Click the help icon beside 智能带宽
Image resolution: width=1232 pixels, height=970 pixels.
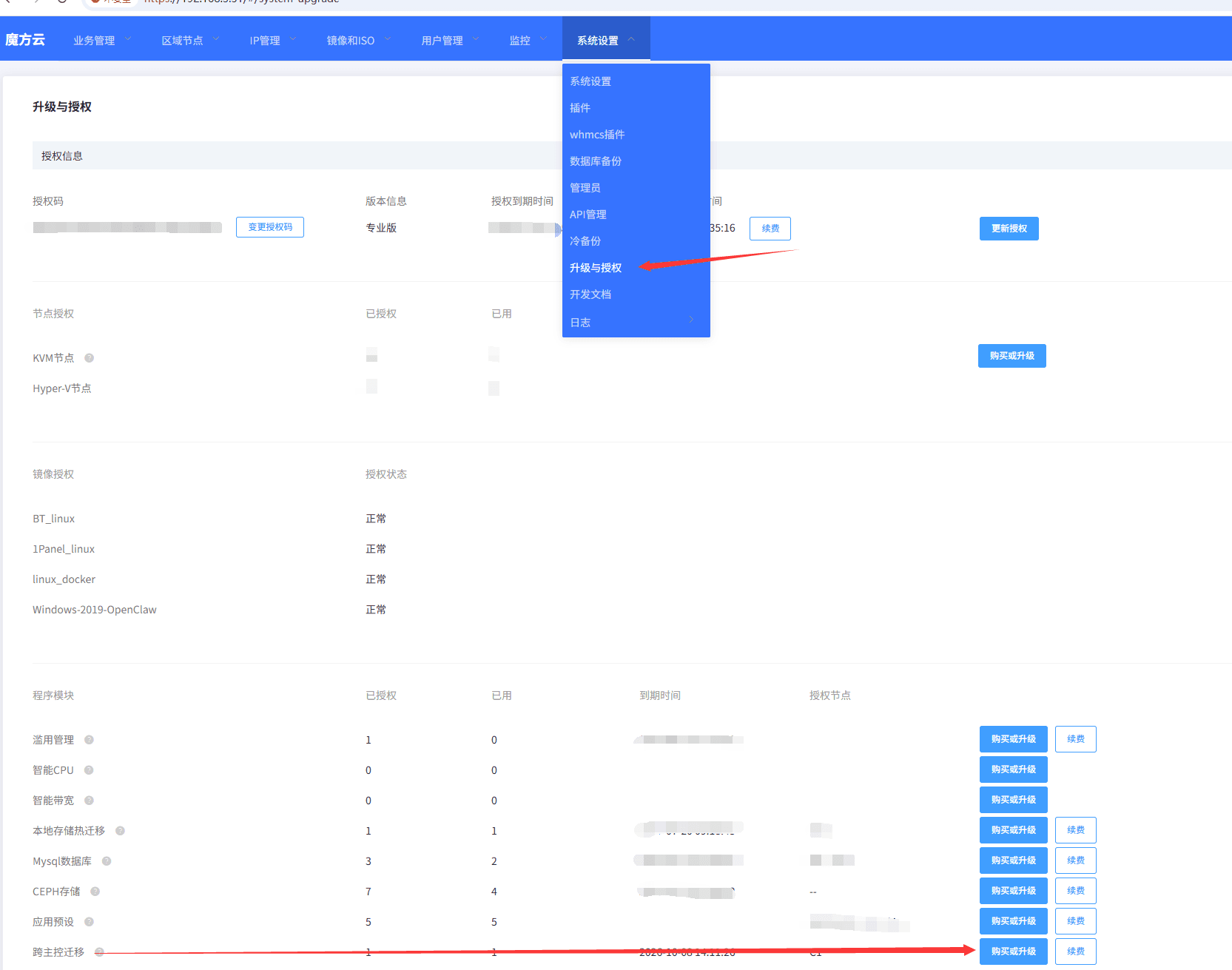(x=89, y=801)
